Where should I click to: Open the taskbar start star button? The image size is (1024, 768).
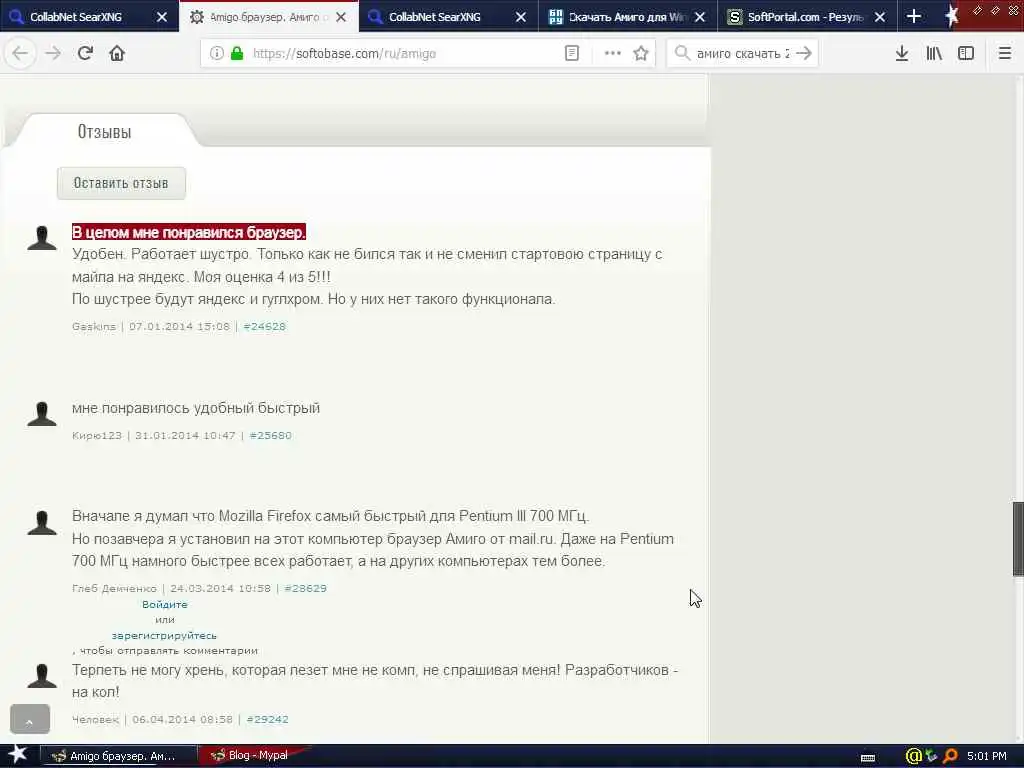pyautogui.click(x=18, y=755)
